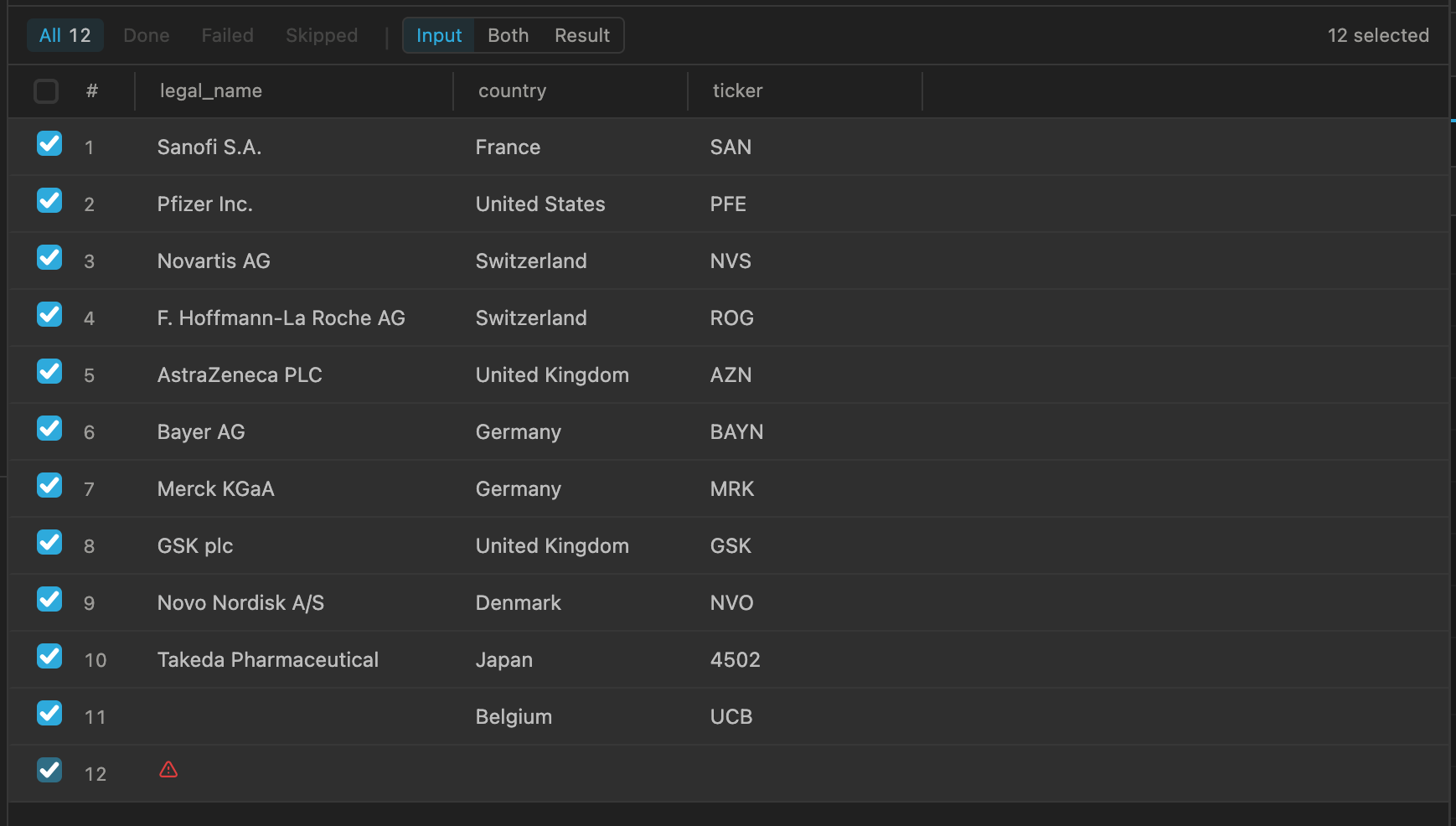Image resolution: width=1456 pixels, height=826 pixels.
Task: Deselect the AstraZeneca PLC row checkbox
Action: point(49,372)
